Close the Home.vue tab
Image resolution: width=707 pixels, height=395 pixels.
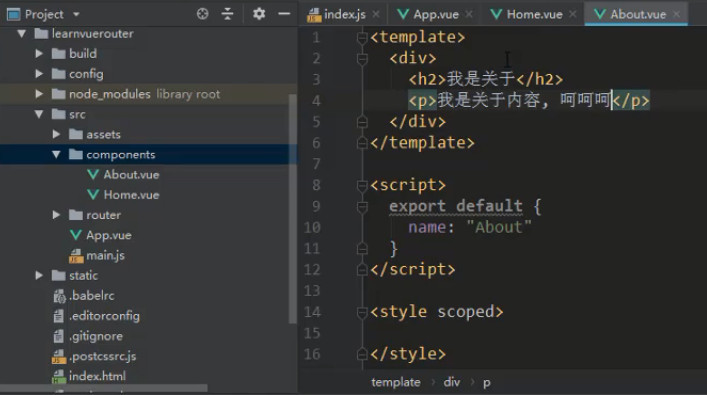click(x=573, y=14)
